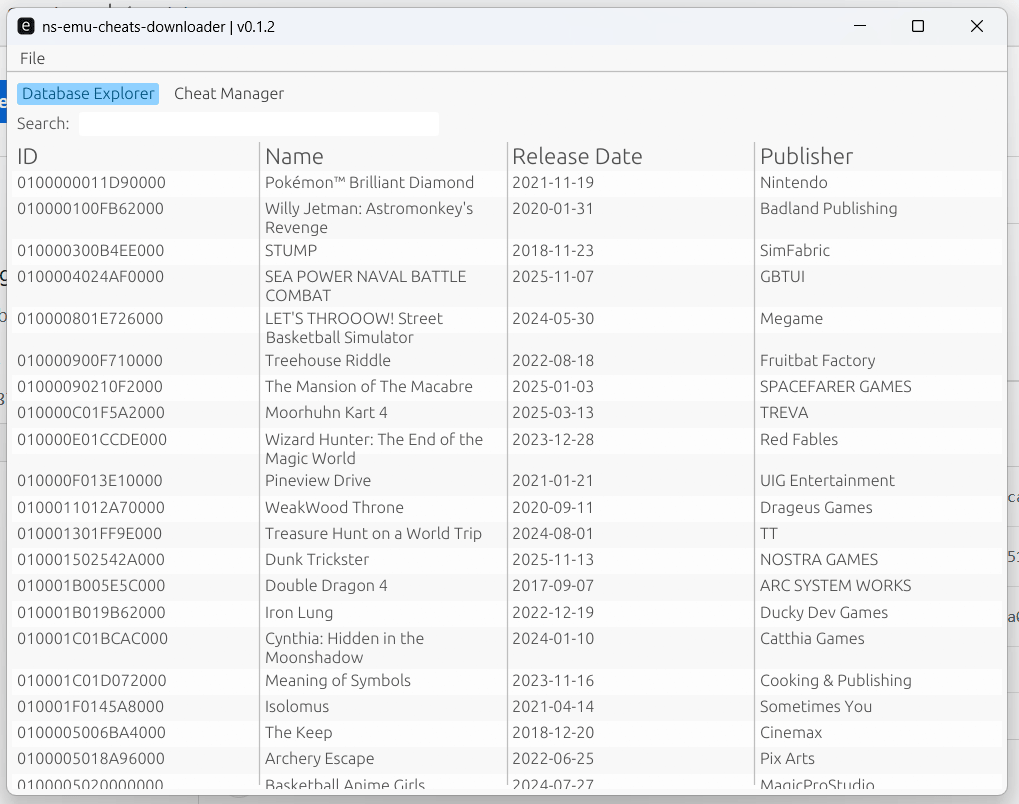Image resolution: width=1019 pixels, height=804 pixels.
Task: Click publisher ARC SYSTEM WORKS
Action: click(836, 586)
